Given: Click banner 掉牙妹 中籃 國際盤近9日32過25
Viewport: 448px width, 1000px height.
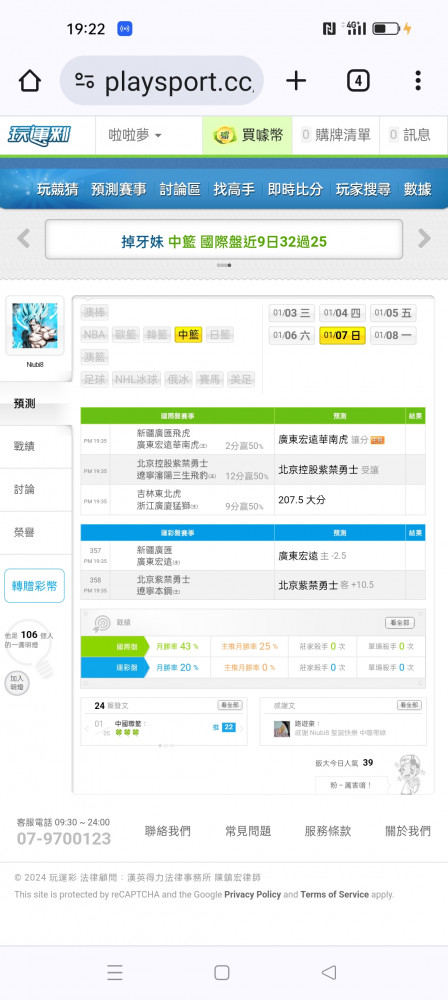Looking at the screenshot, I should [223, 241].
